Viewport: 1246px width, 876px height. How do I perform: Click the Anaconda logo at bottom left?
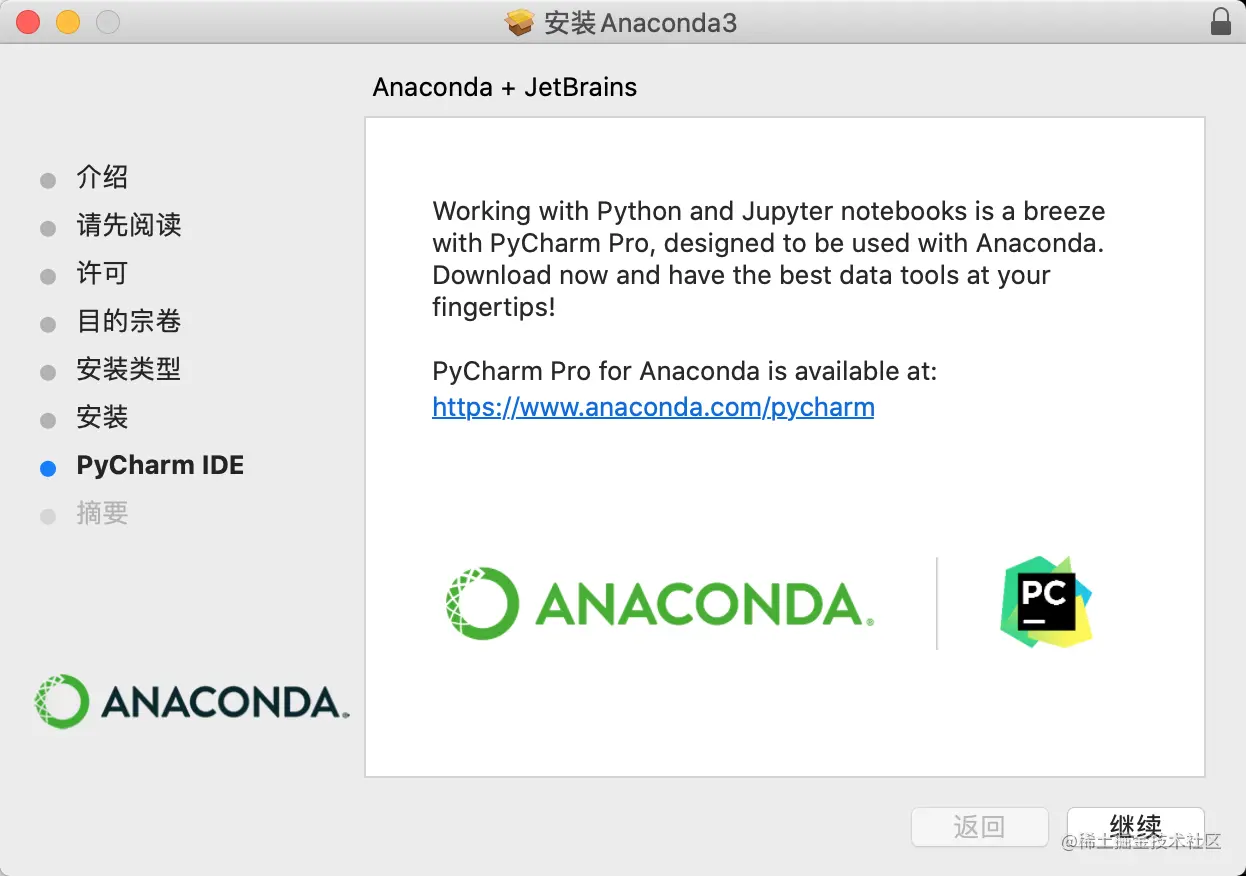point(190,701)
